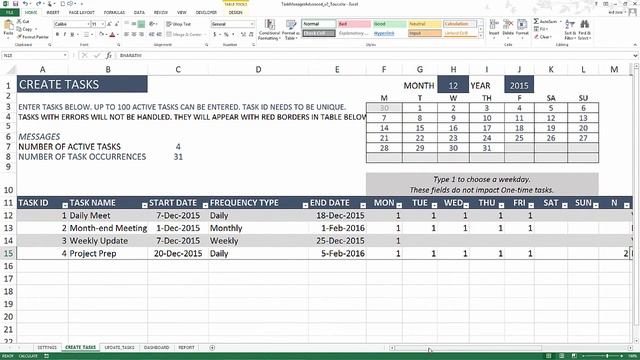Open the REPORT sheet tab
Screen dimensions: 640x360
(187, 347)
